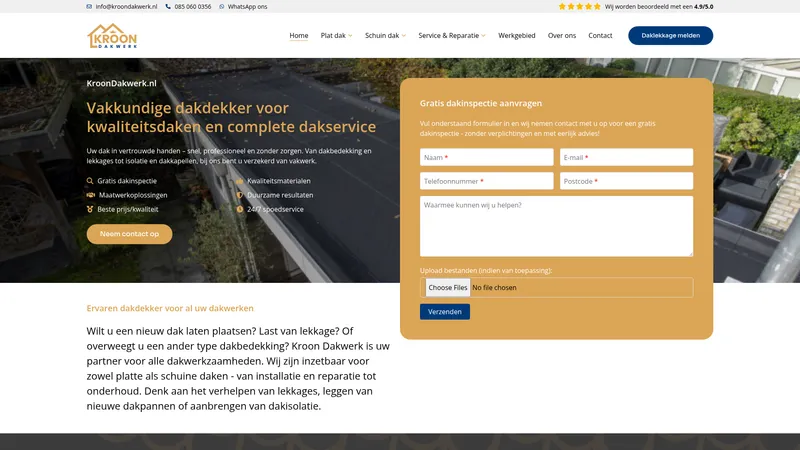Click the Upload bestanden label

point(486,270)
